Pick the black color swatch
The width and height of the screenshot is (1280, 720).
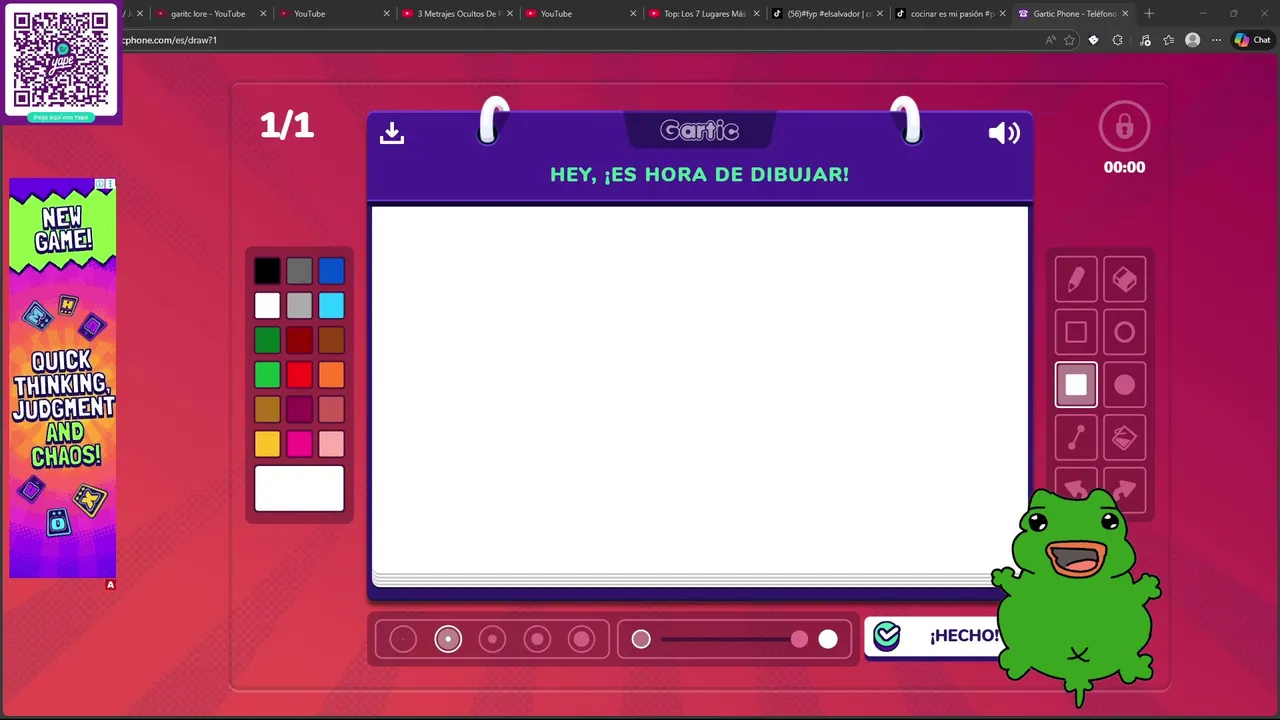pyautogui.click(x=267, y=271)
